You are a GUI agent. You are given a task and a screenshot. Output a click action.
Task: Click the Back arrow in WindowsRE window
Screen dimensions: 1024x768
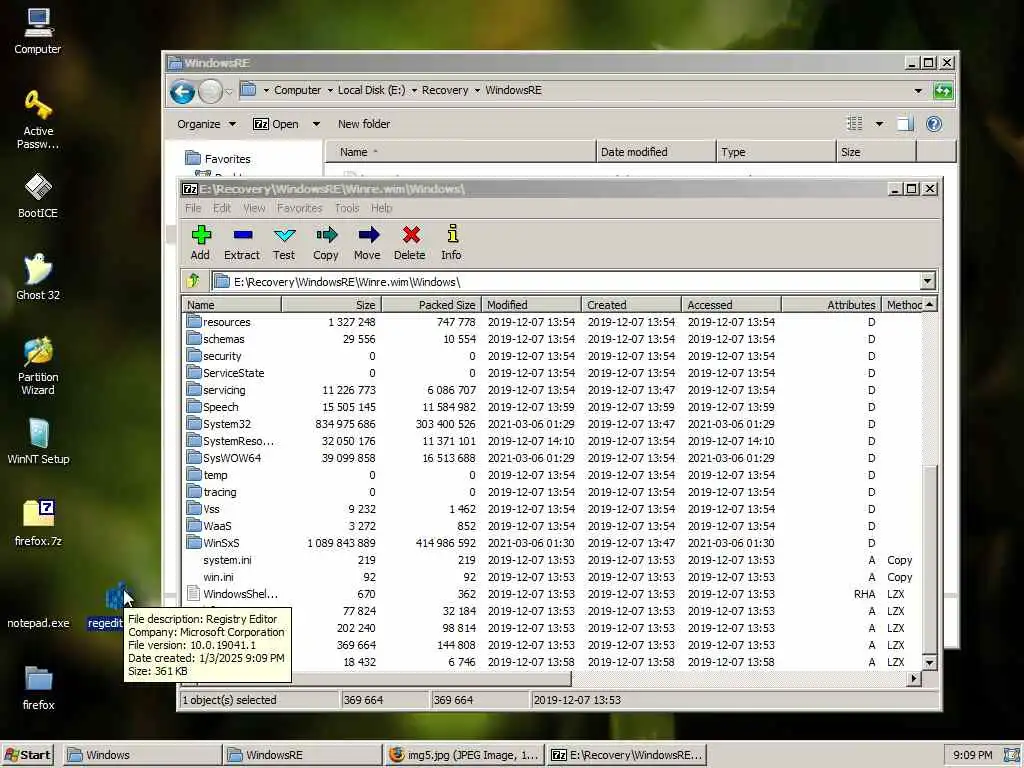coord(183,91)
